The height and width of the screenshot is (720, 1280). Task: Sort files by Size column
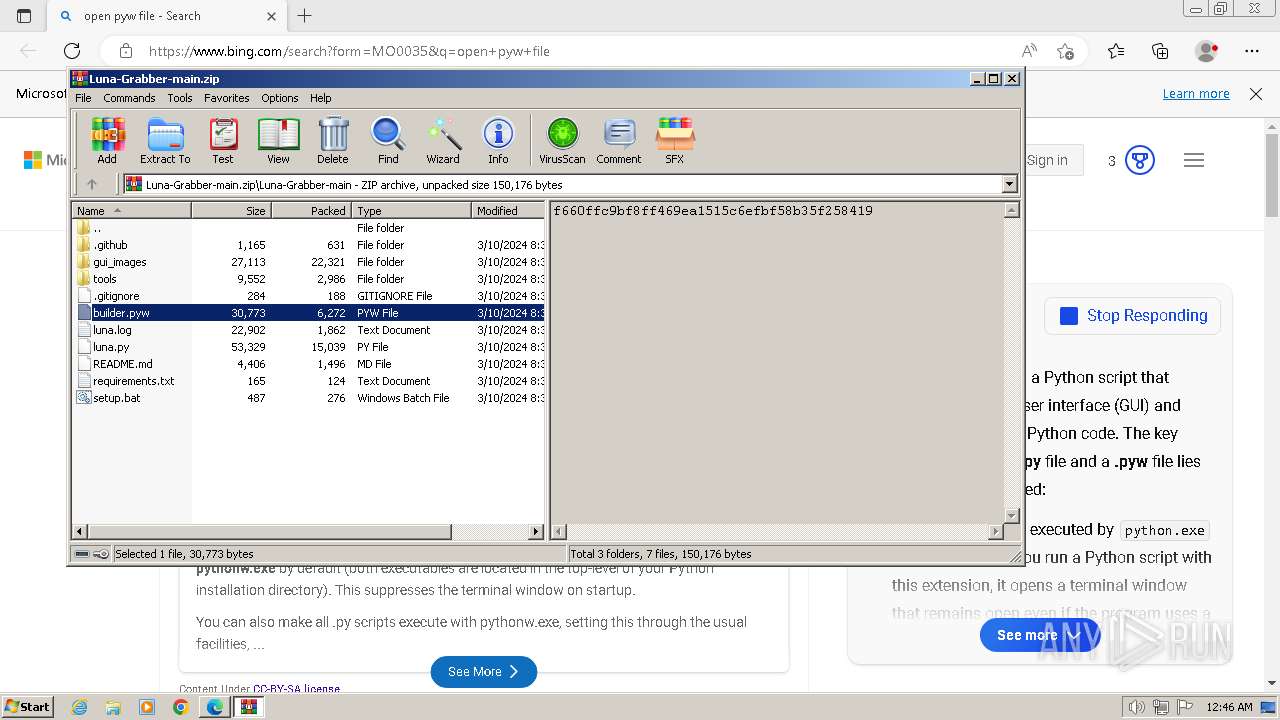231,210
